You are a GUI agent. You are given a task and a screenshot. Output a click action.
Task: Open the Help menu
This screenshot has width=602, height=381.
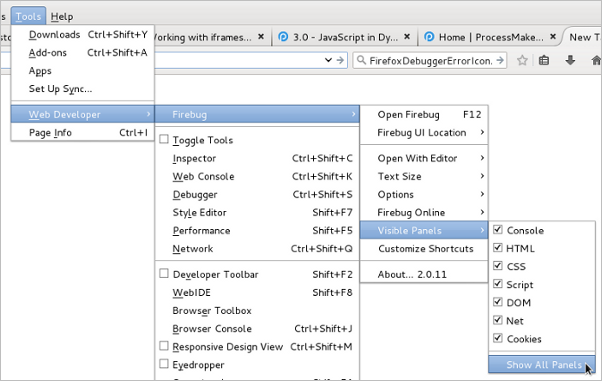click(x=62, y=17)
